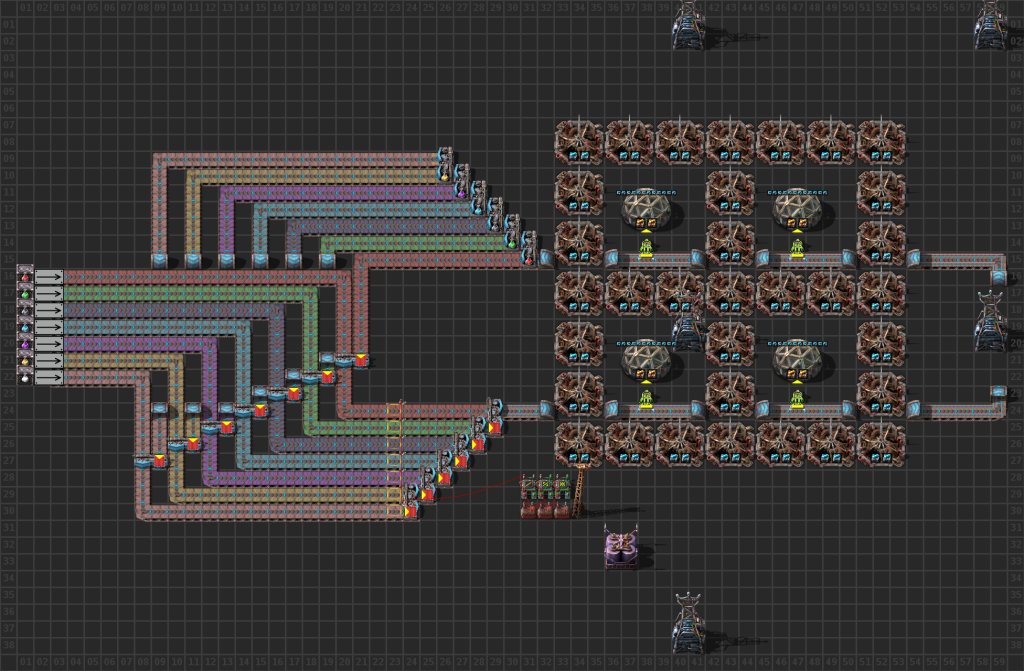Select the substation at the middle right edge
1024x671 pixels.
(989, 320)
